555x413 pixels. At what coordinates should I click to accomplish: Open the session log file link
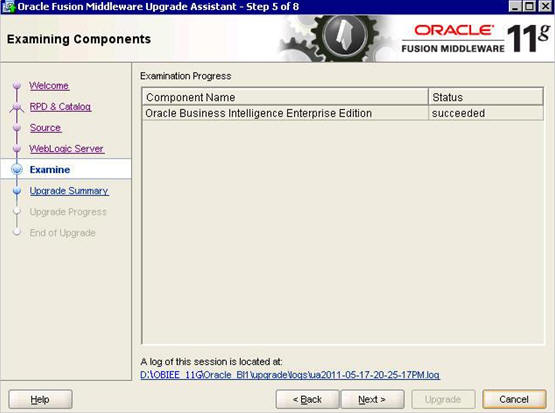(290, 375)
